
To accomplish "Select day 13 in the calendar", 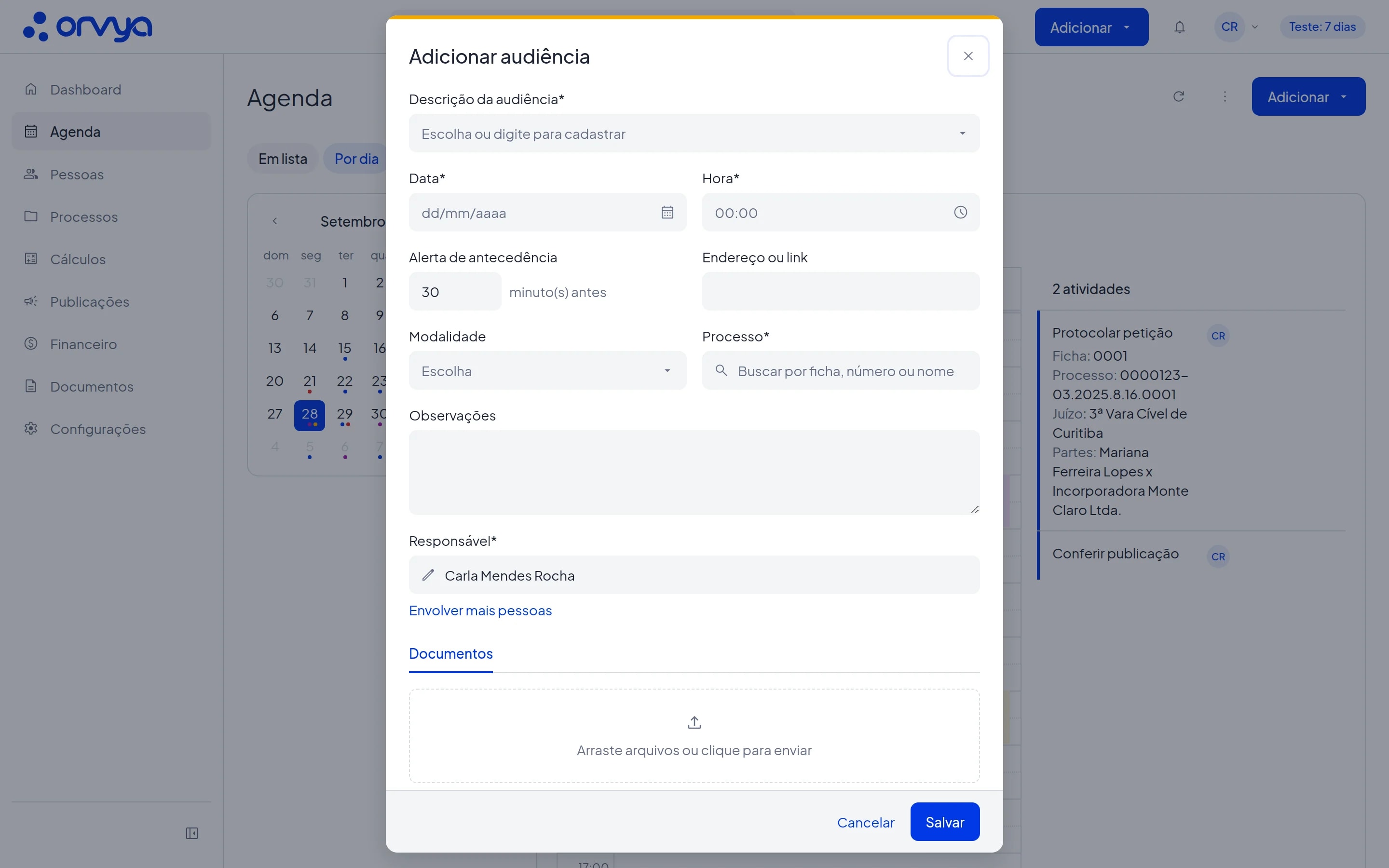I will 274,349.
